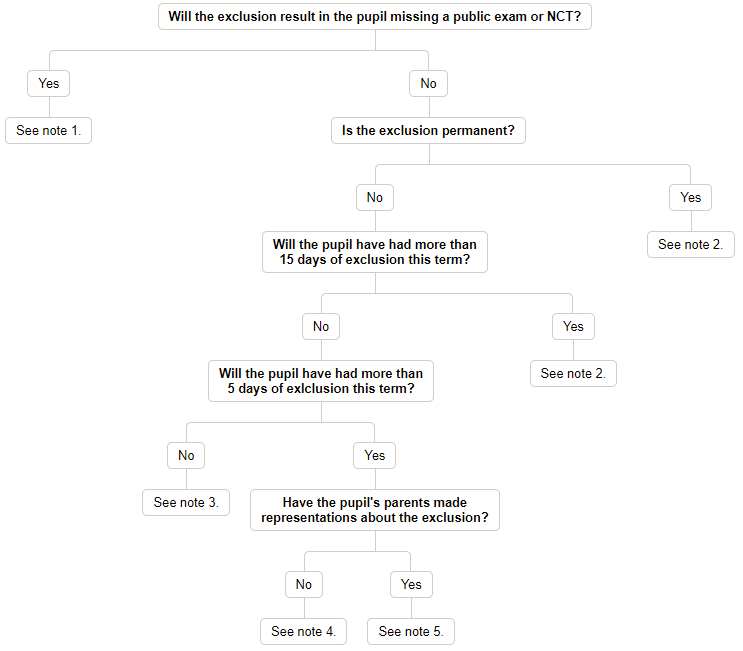Screen dimensions: 743x651
Task: Select the Yes box under the exam question
Action: [x=48, y=83]
